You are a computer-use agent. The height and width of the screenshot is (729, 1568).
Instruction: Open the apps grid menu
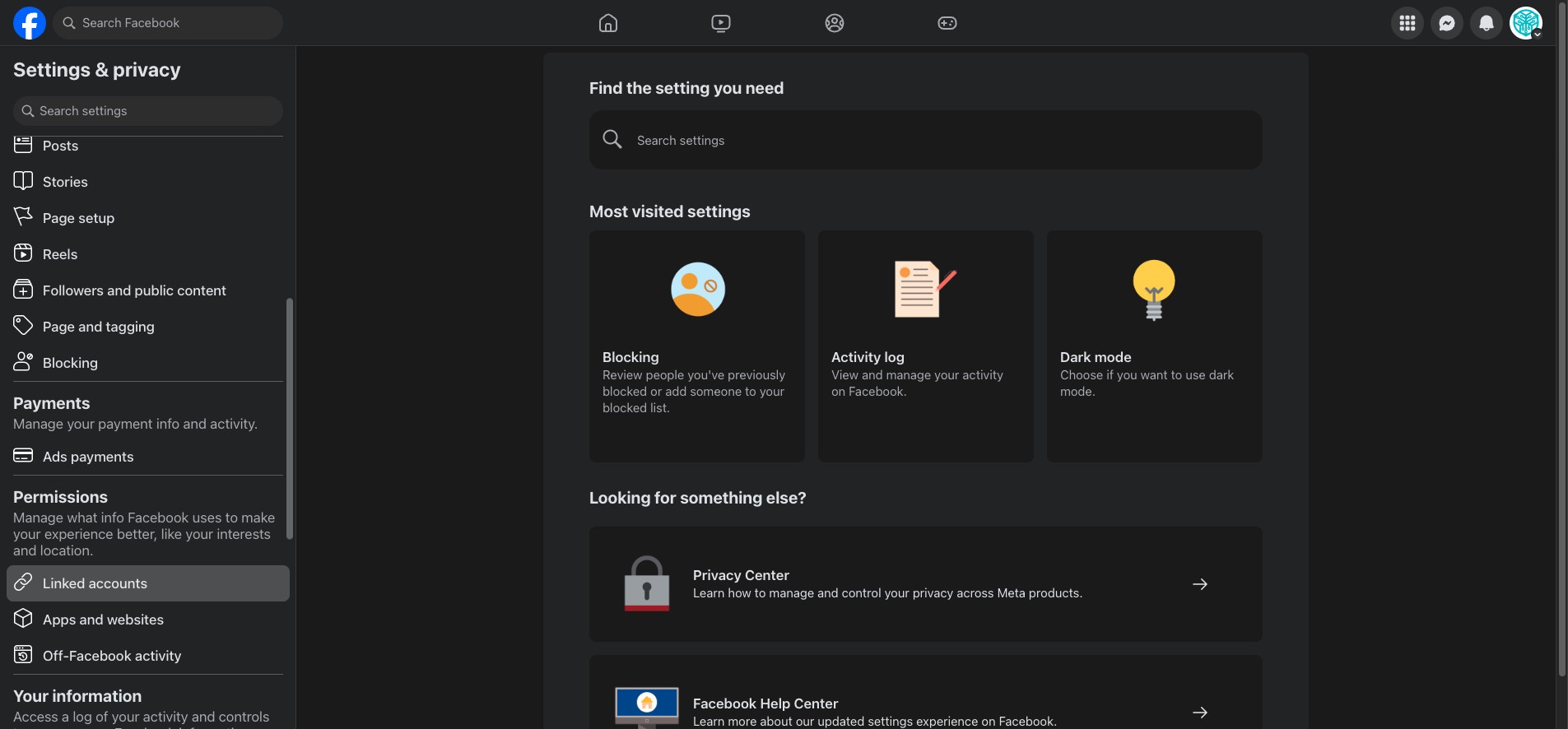tap(1407, 23)
